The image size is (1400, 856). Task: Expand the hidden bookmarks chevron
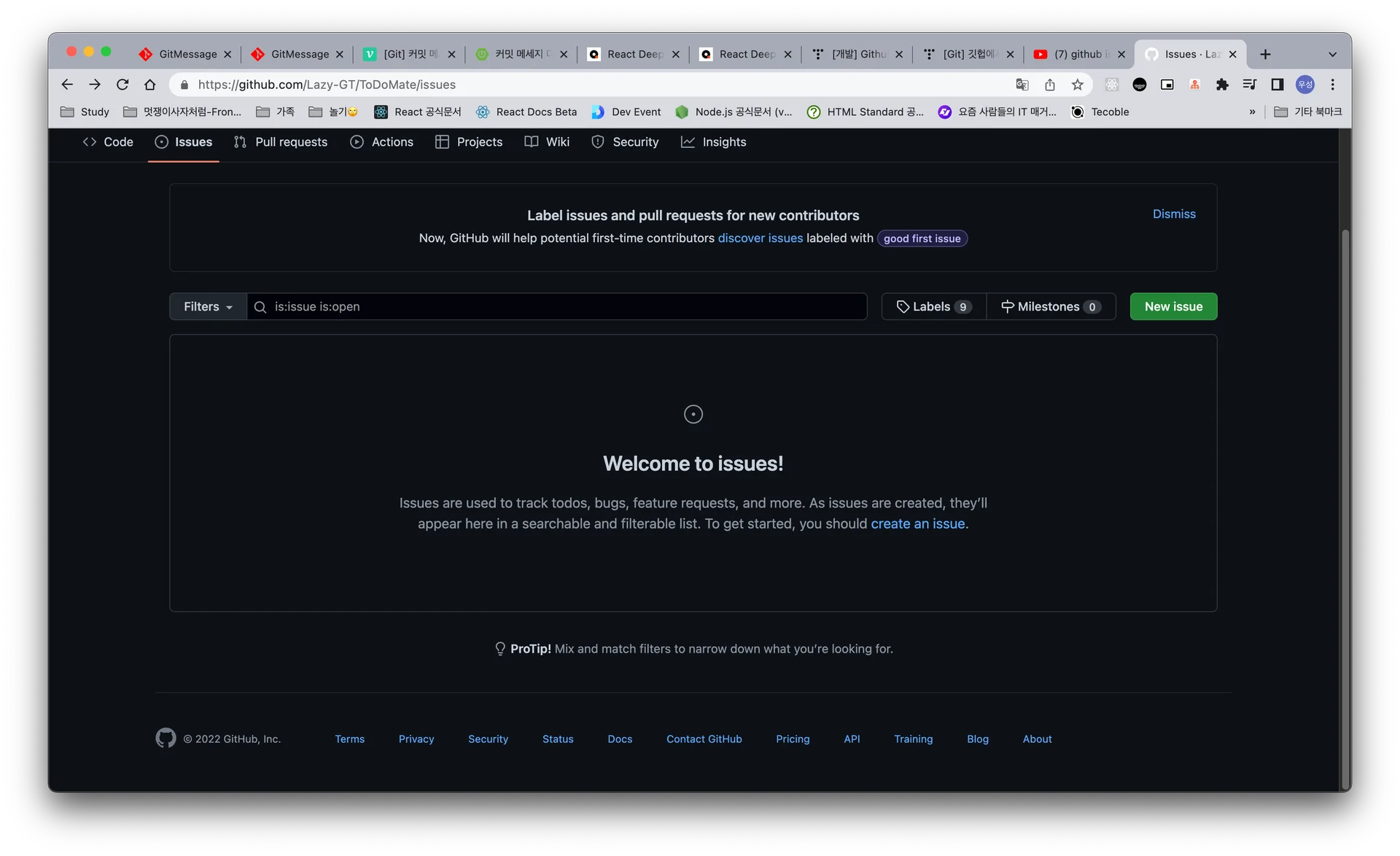[1253, 112]
